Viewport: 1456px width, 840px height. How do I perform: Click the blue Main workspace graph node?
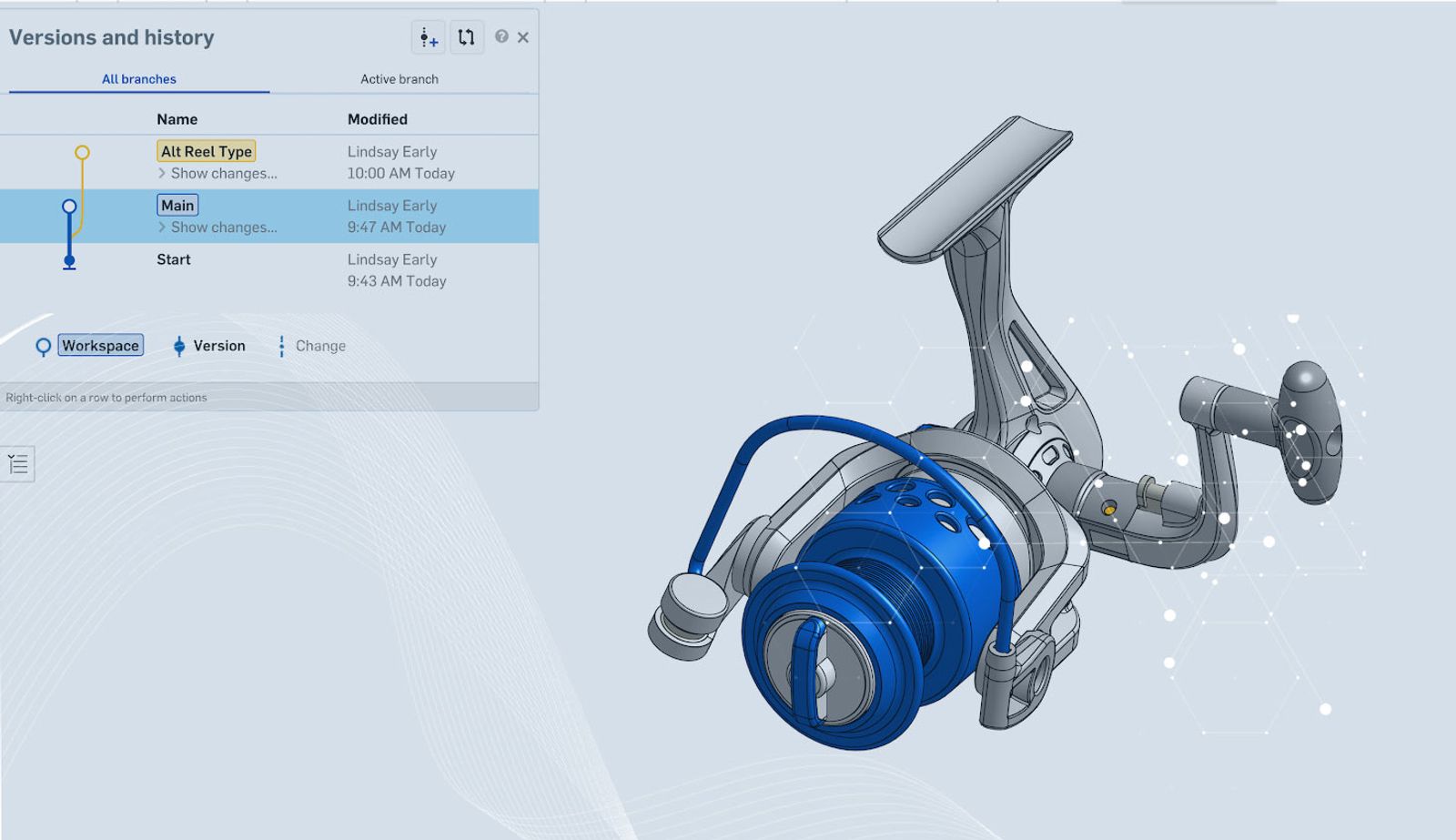pyautogui.click(x=69, y=207)
